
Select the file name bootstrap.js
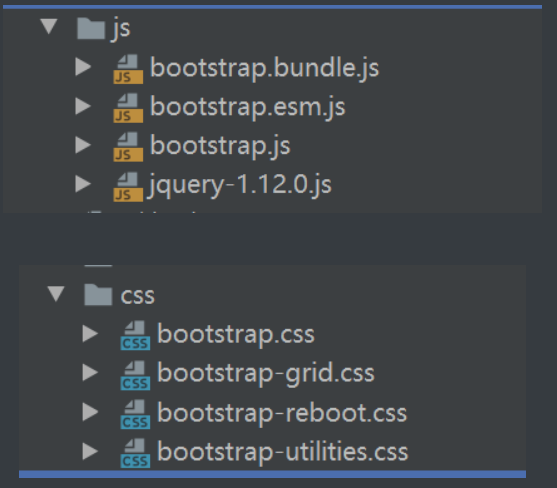click(x=220, y=146)
